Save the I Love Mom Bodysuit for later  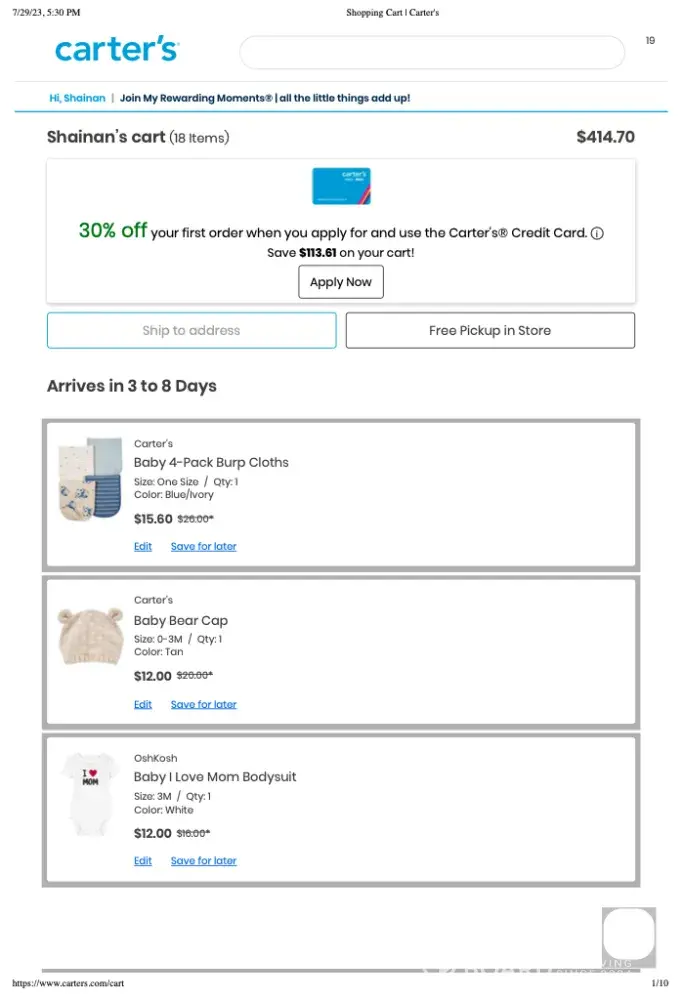[x=204, y=861]
